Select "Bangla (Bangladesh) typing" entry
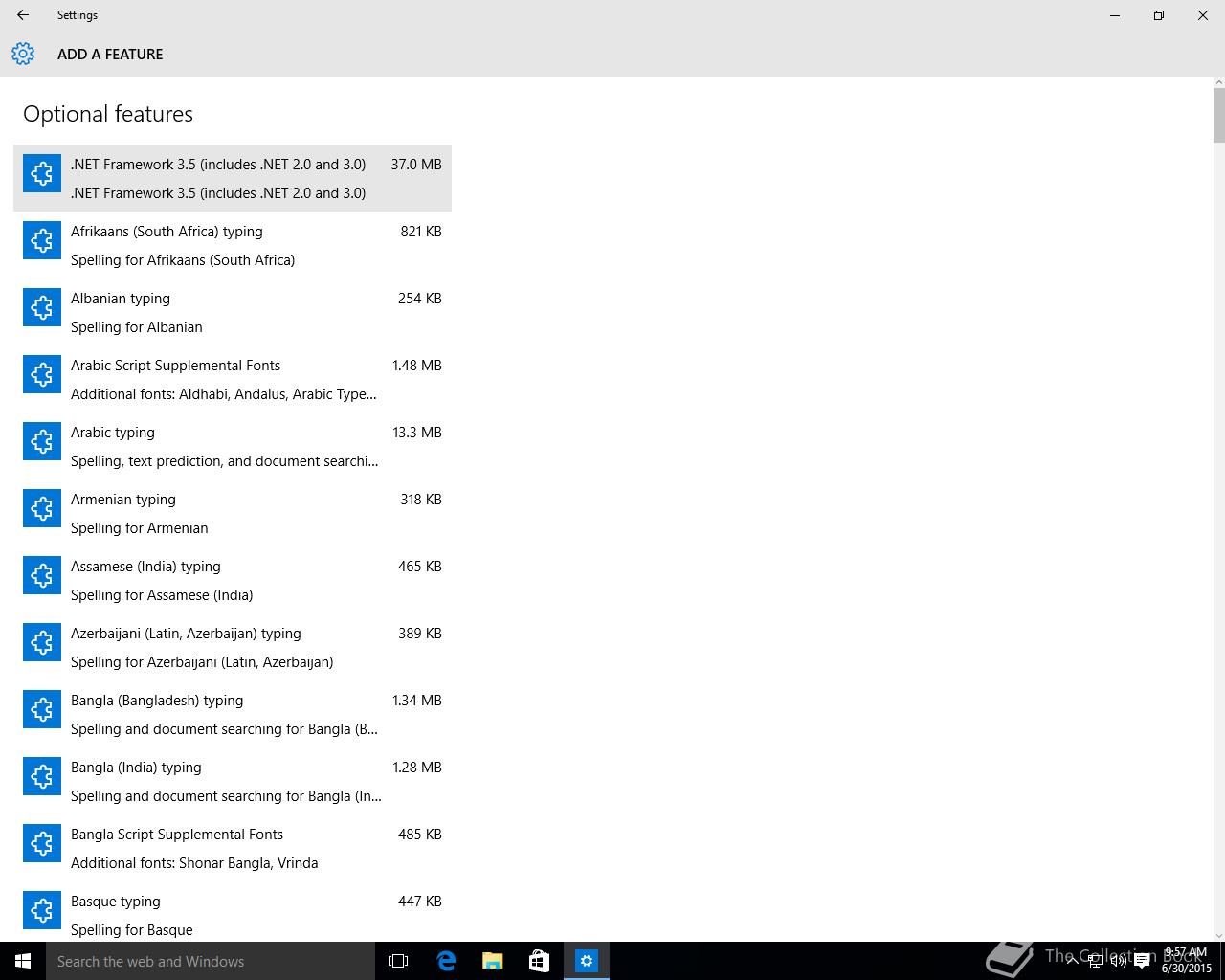This screenshot has height=980, width=1225. [x=233, y=714]
